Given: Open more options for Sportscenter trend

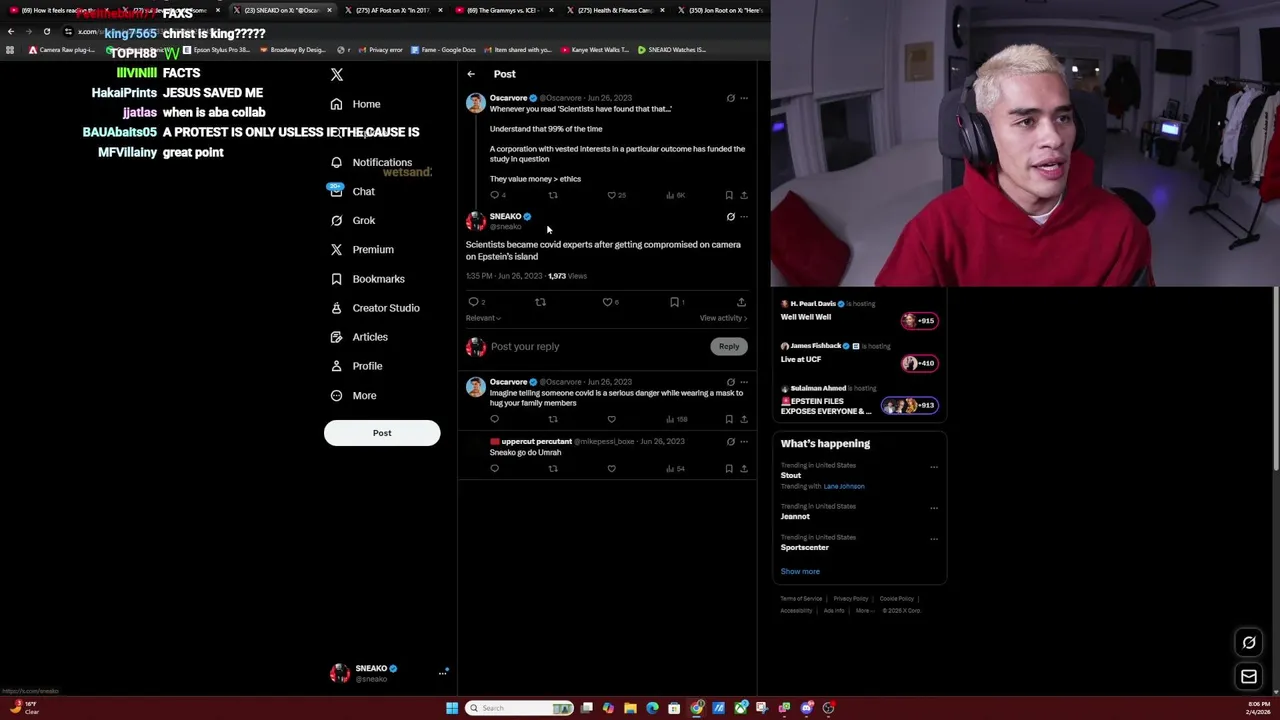Looking at the screenshot, I should point(934,539).
